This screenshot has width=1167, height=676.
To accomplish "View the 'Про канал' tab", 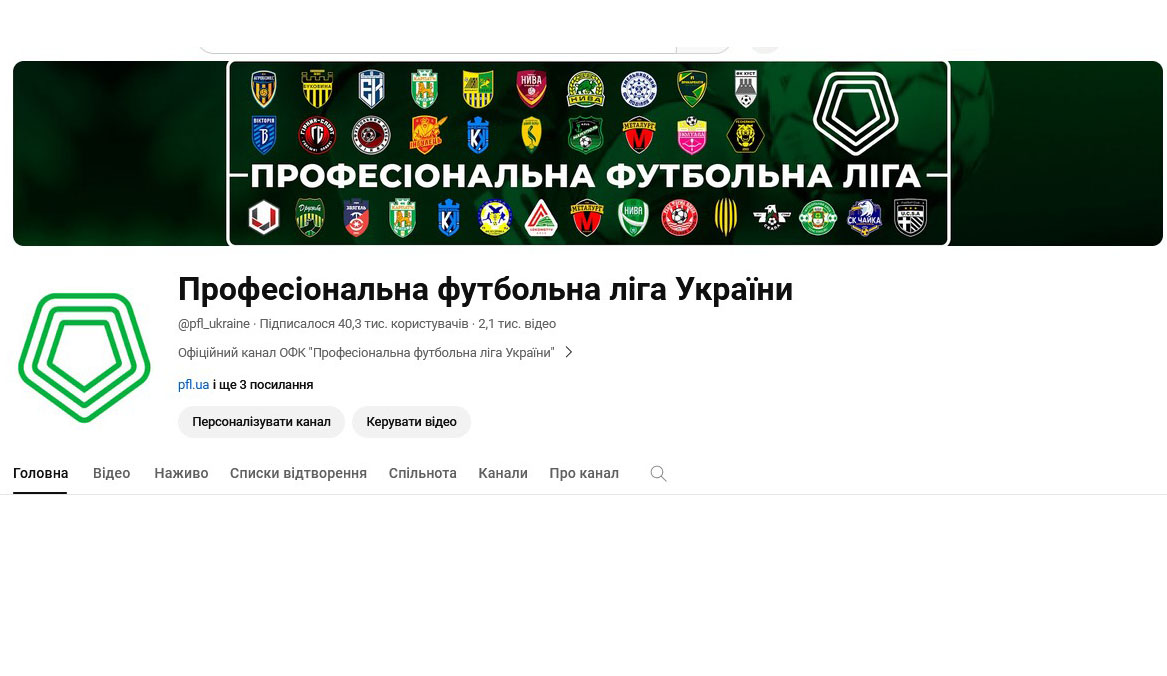I will pos(584,474).
